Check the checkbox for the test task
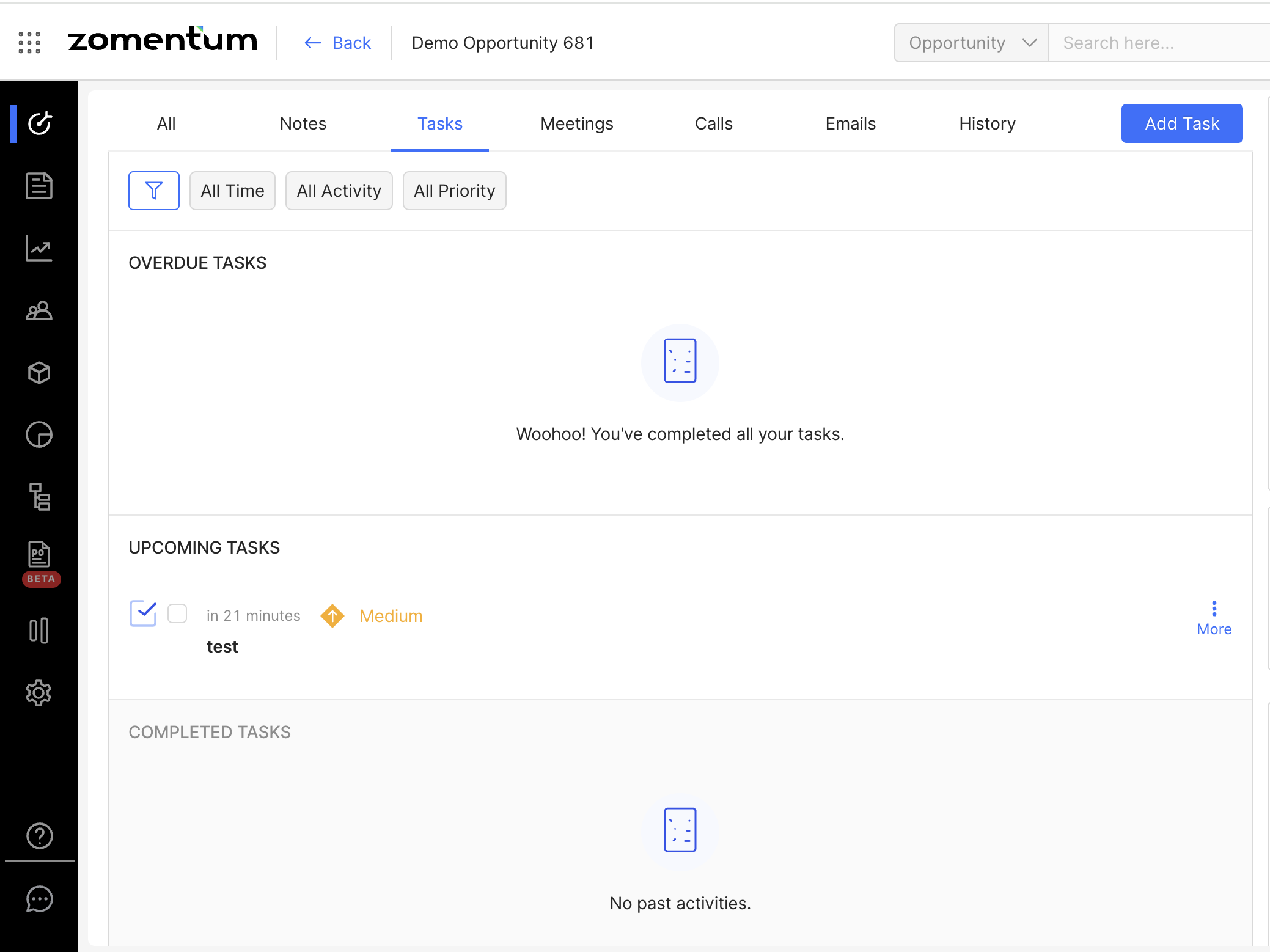The image size is (1270, 952). click(177, 613)
